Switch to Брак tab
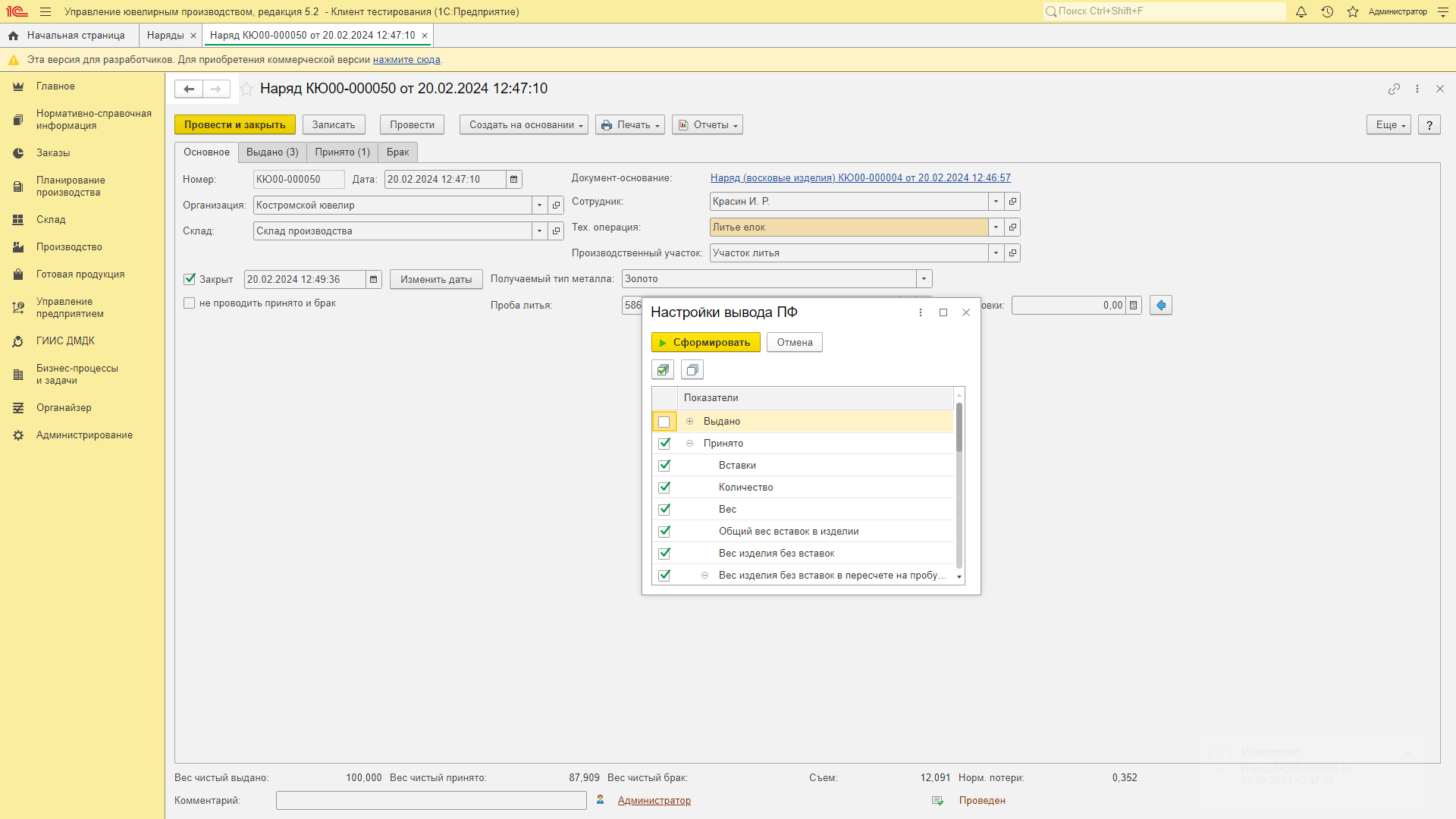 397,152
